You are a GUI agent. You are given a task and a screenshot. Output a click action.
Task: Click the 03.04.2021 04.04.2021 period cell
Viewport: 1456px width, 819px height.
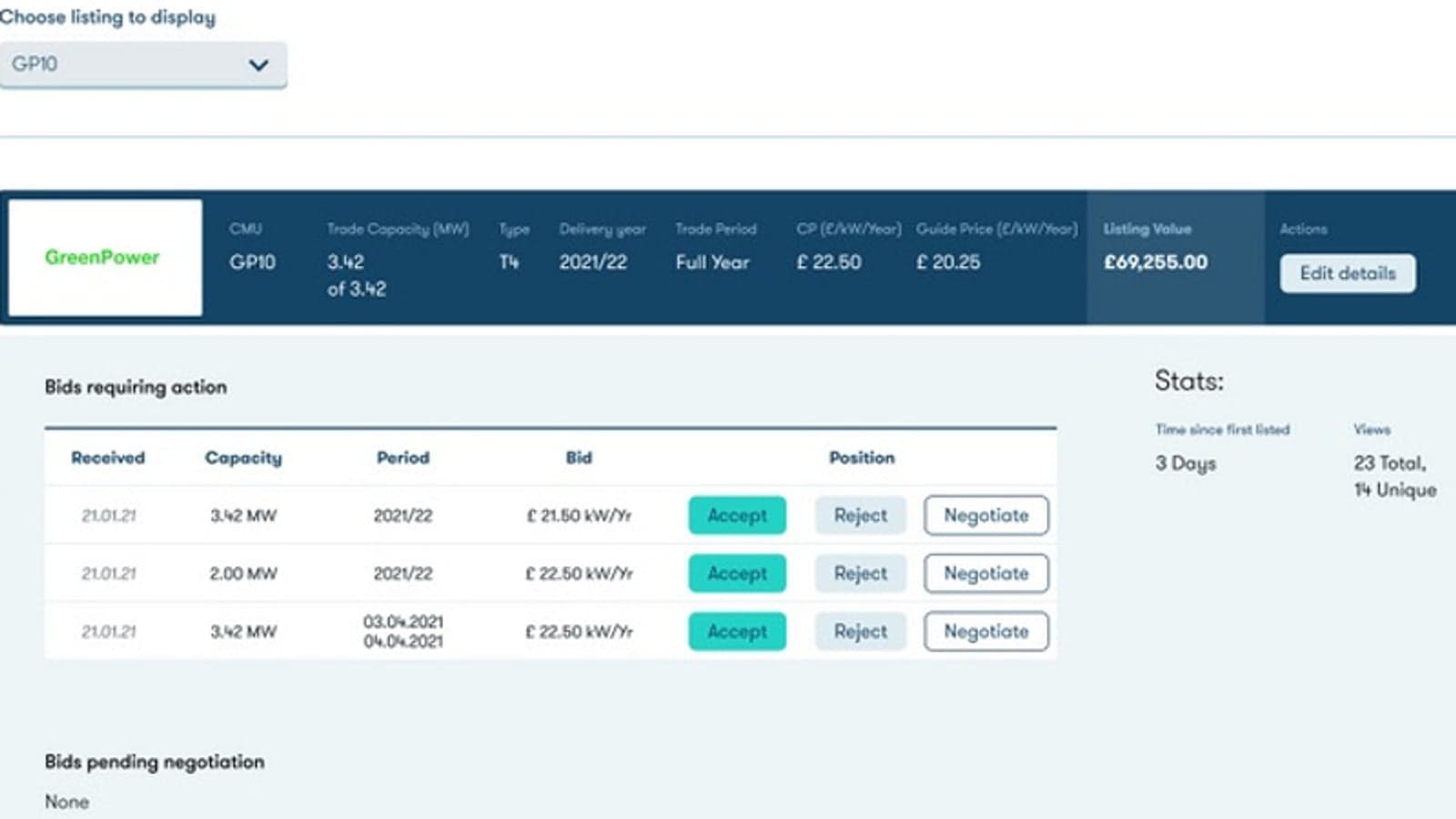pyautogui.click(x=403, y=632)
